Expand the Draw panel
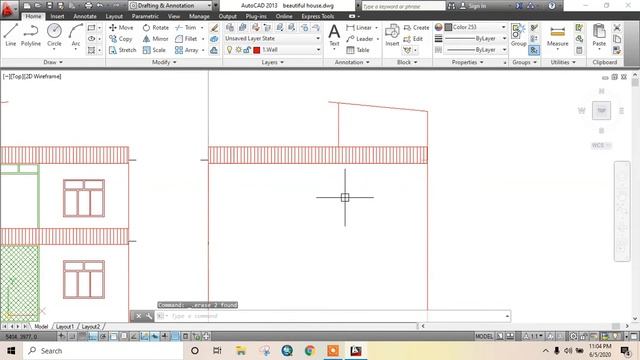This screenshot has height=360, width=640. (x=53, y=62)
